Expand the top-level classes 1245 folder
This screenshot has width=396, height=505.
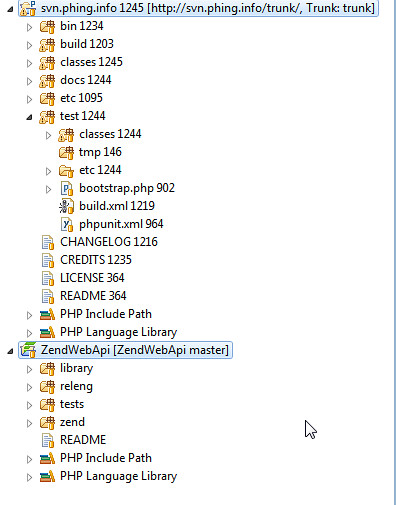pyautogui.click(x=29, y=63)
